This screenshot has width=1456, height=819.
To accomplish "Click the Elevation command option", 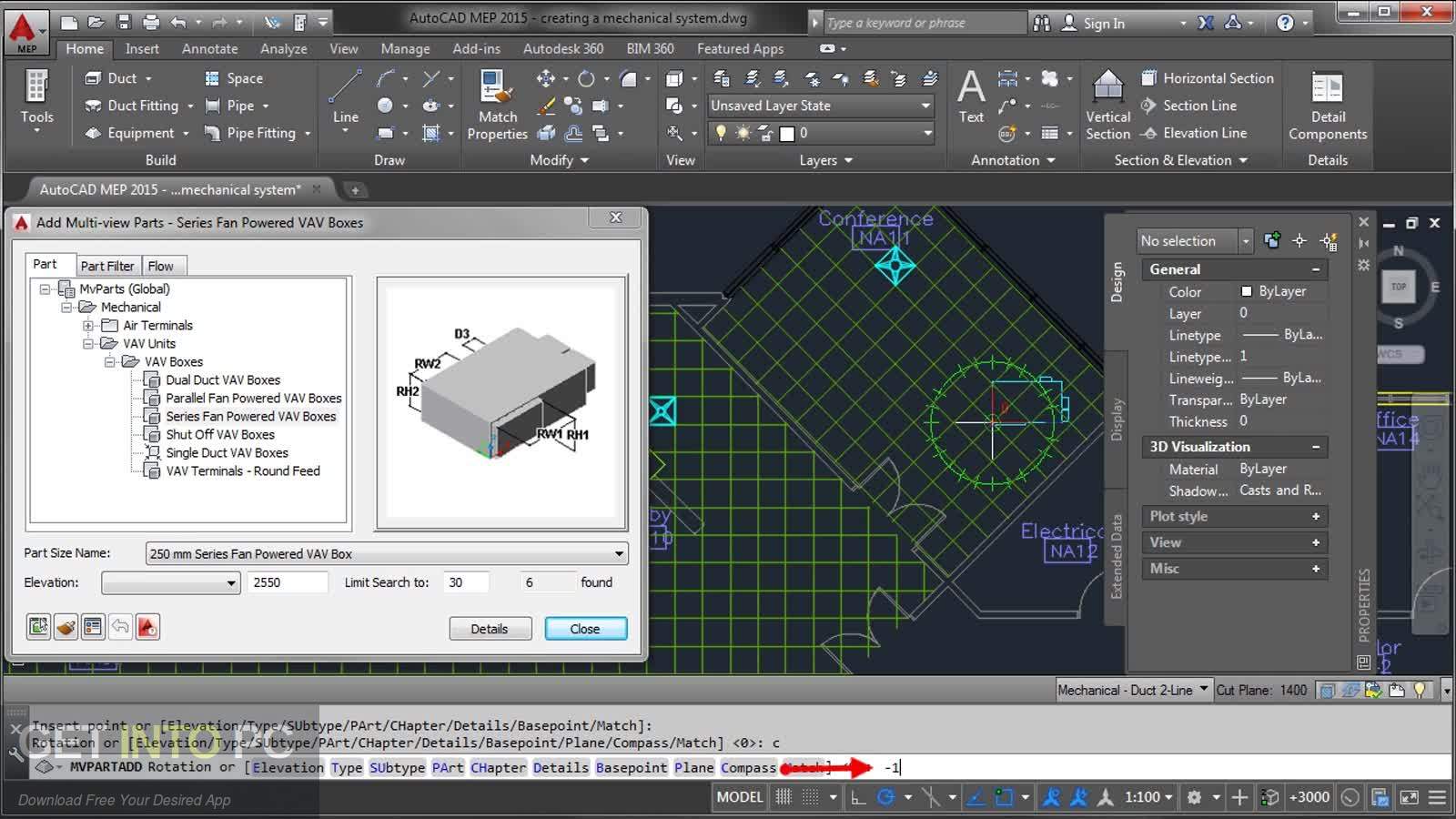I will coord(288,767).
